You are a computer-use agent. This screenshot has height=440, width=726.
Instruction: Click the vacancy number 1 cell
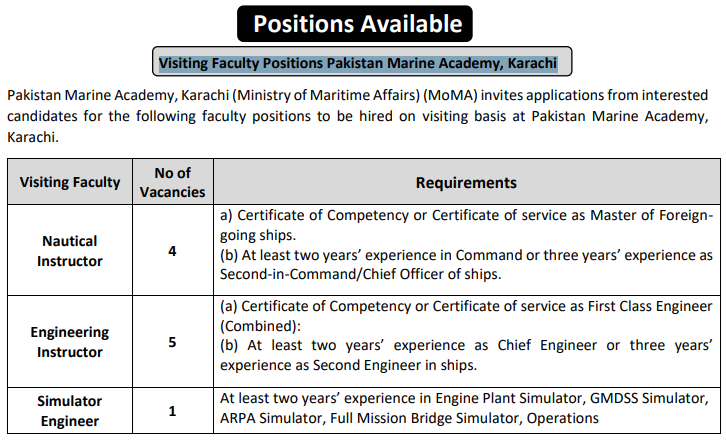coord(173,411)
